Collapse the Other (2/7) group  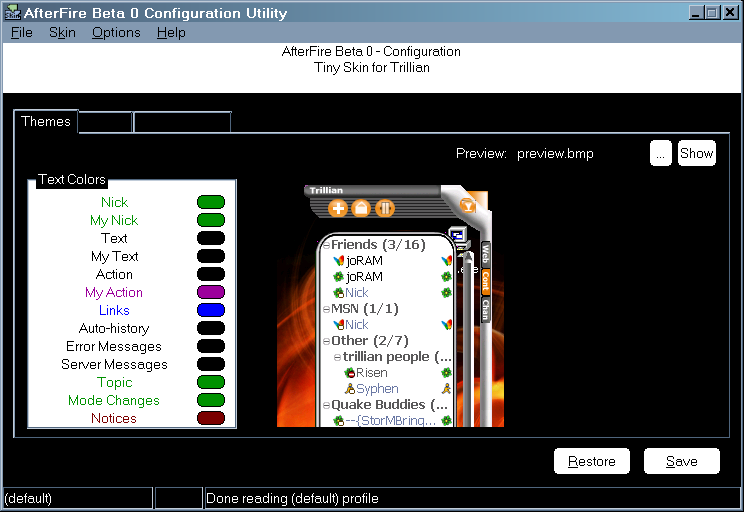326,341
